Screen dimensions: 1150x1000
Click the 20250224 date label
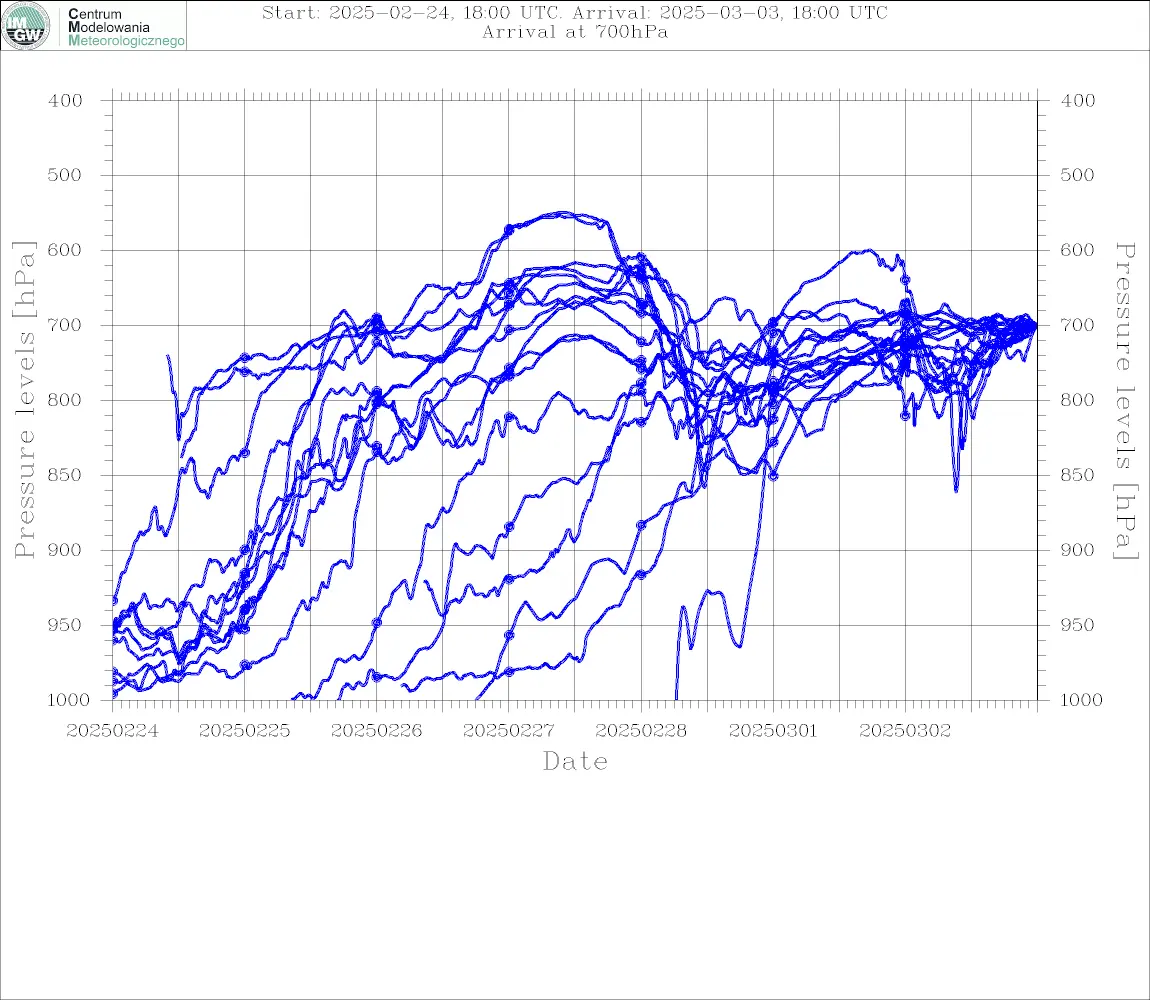[112, 731]
